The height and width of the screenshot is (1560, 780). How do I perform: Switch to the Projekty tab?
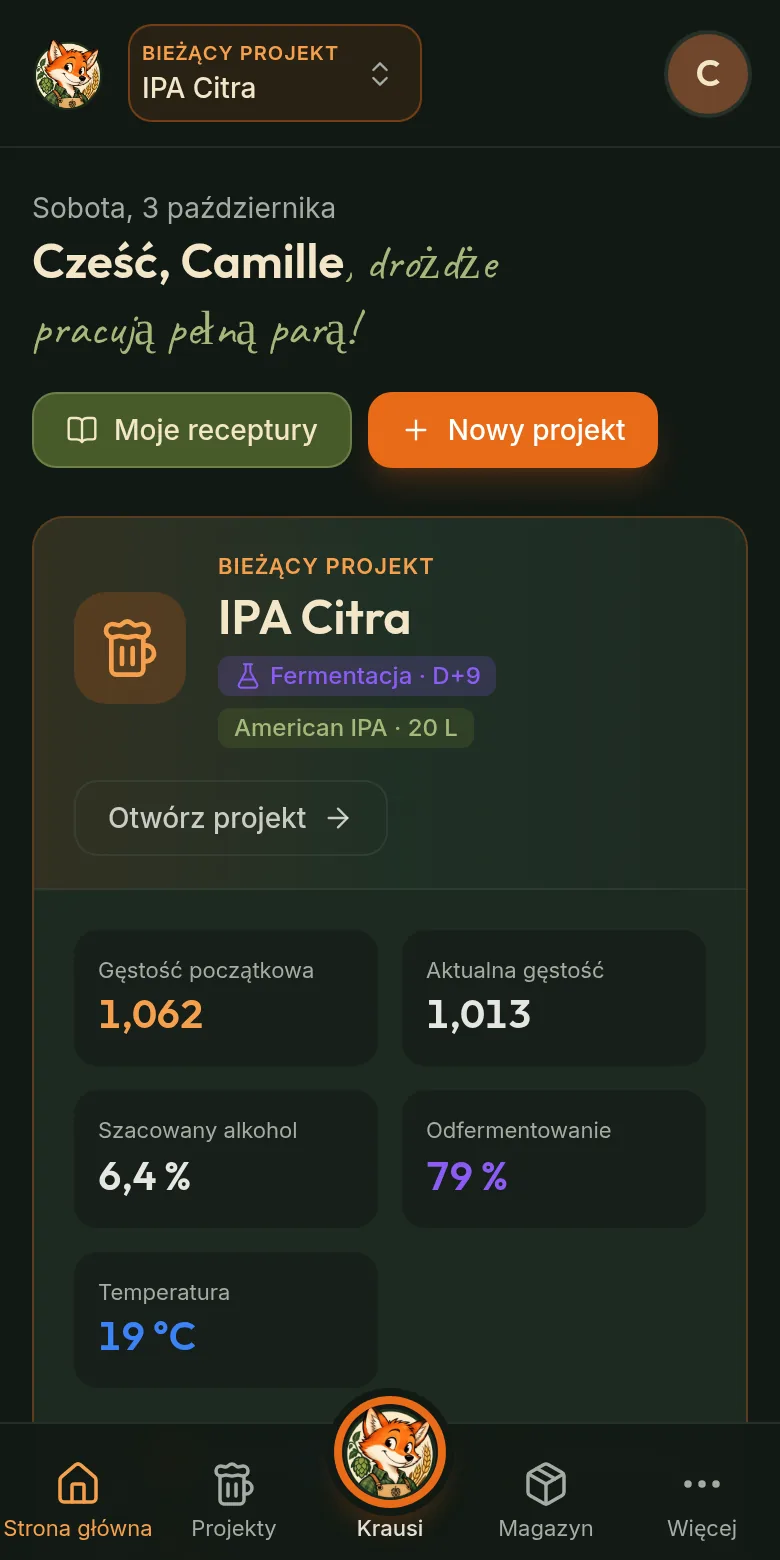tap(234, 1500)
